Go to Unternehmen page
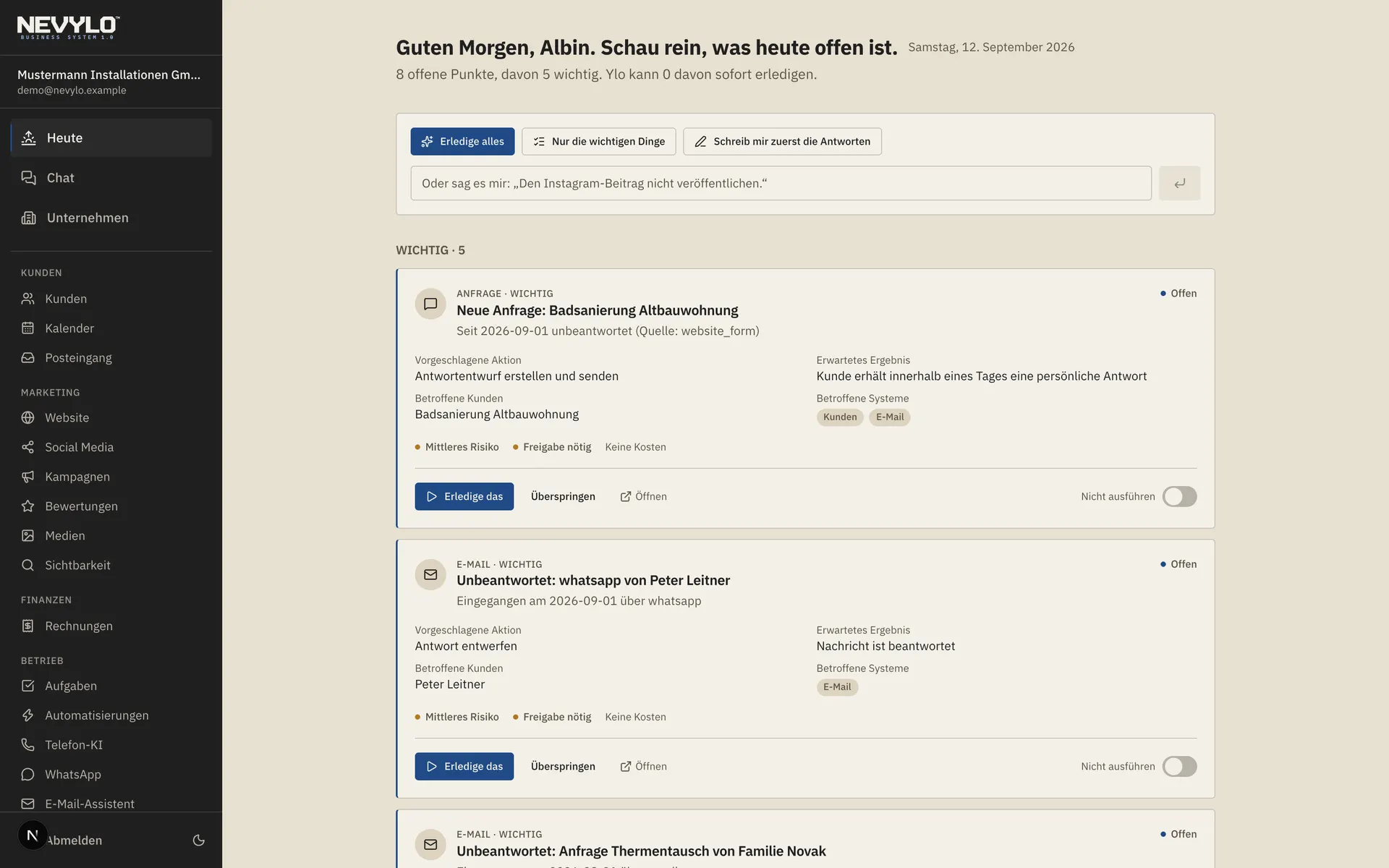Viewport: 1389px width, 868px height. click(x=111, y=218)
